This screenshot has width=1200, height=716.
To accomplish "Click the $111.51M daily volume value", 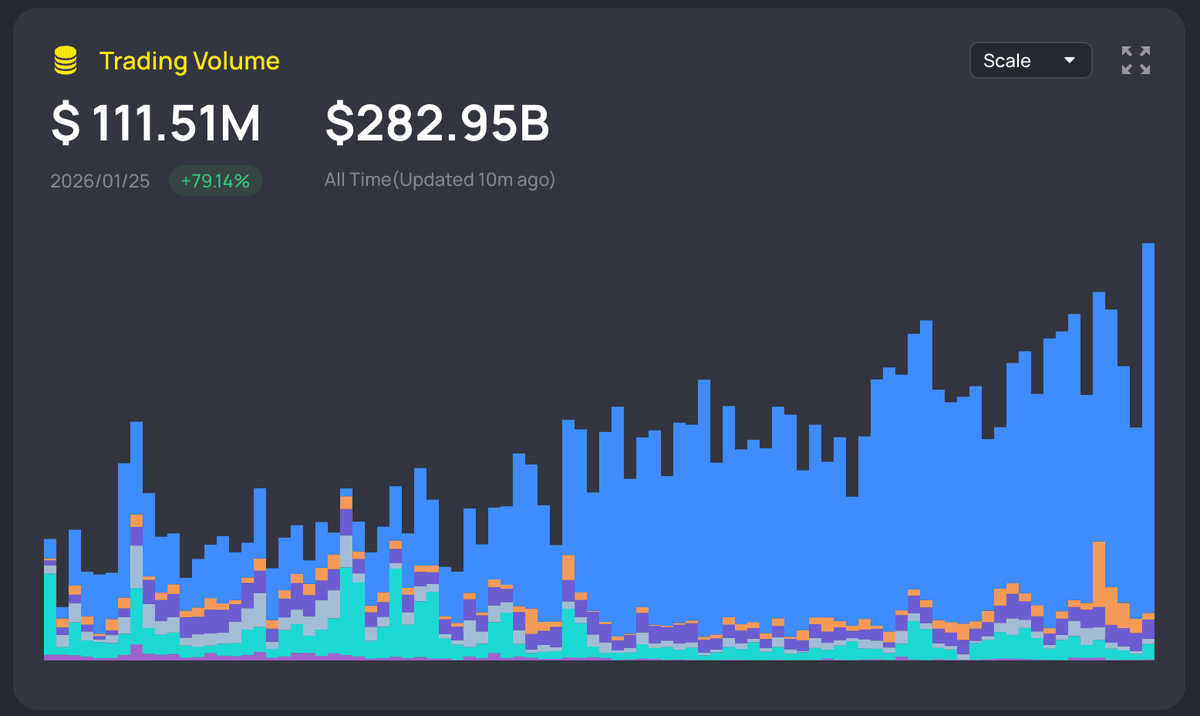I will tap(156, 124).
